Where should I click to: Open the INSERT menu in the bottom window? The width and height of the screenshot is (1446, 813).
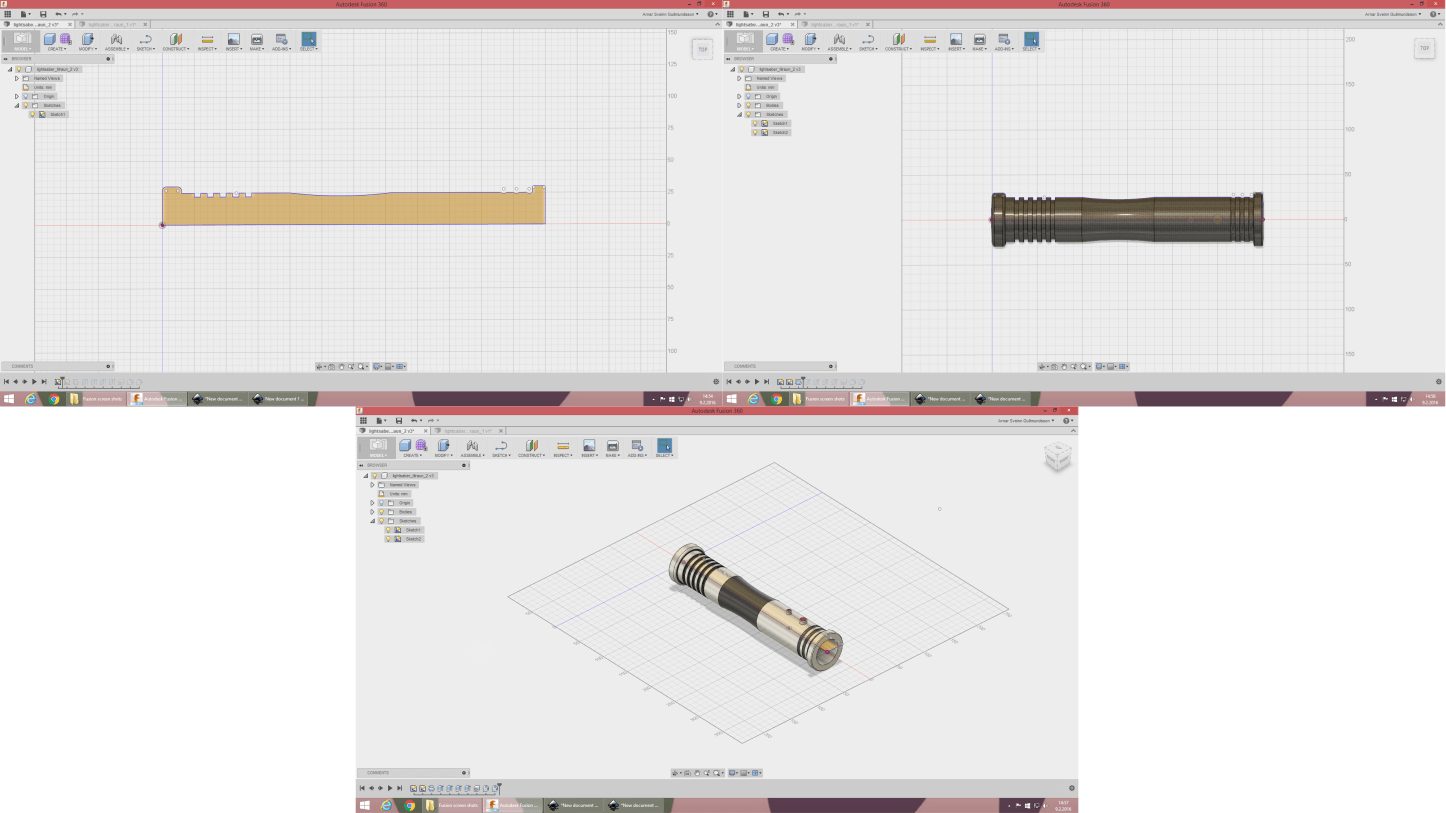[589, 455]
